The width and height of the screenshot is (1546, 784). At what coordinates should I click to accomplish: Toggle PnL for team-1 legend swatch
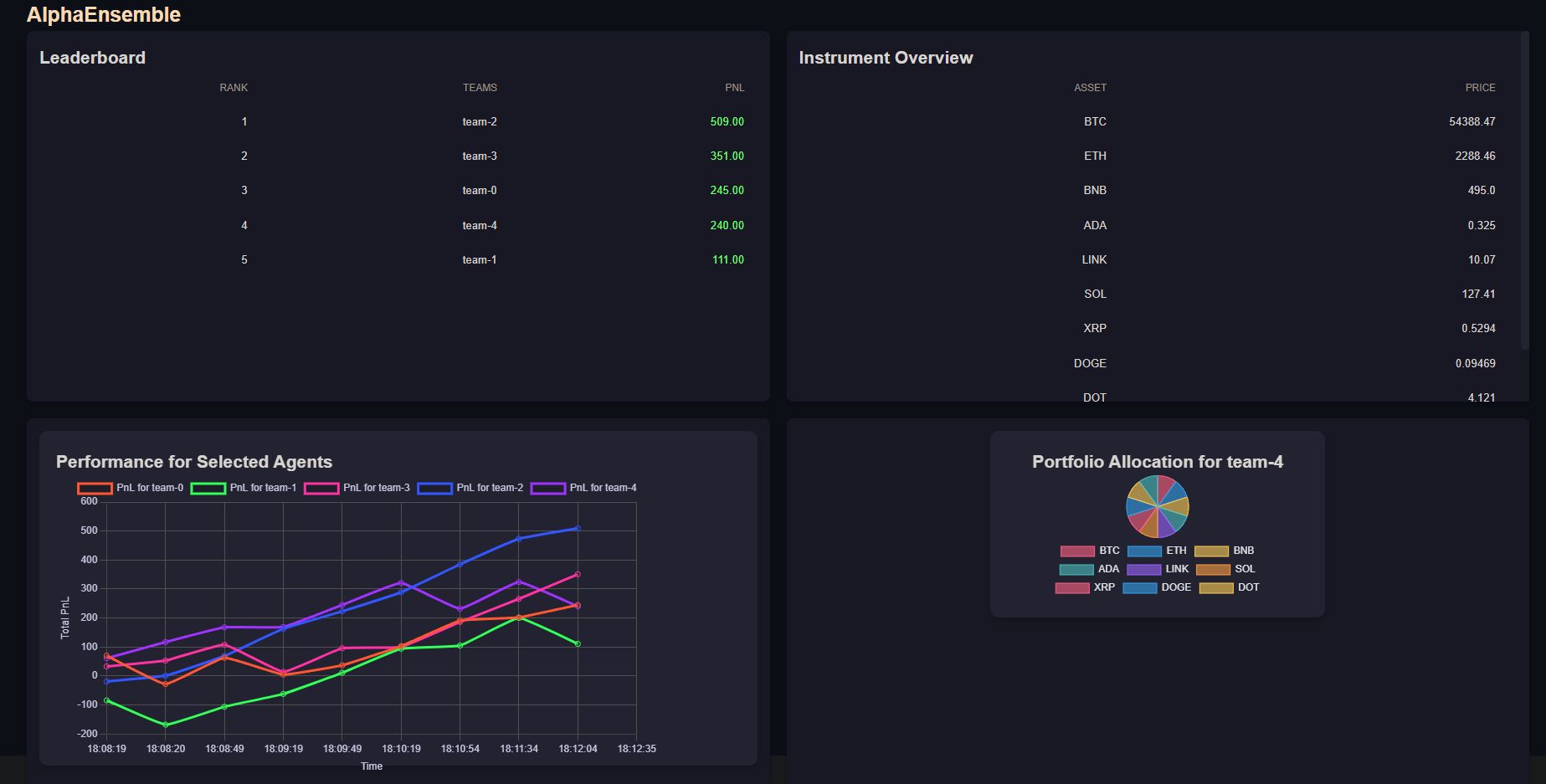pos(208,488)
